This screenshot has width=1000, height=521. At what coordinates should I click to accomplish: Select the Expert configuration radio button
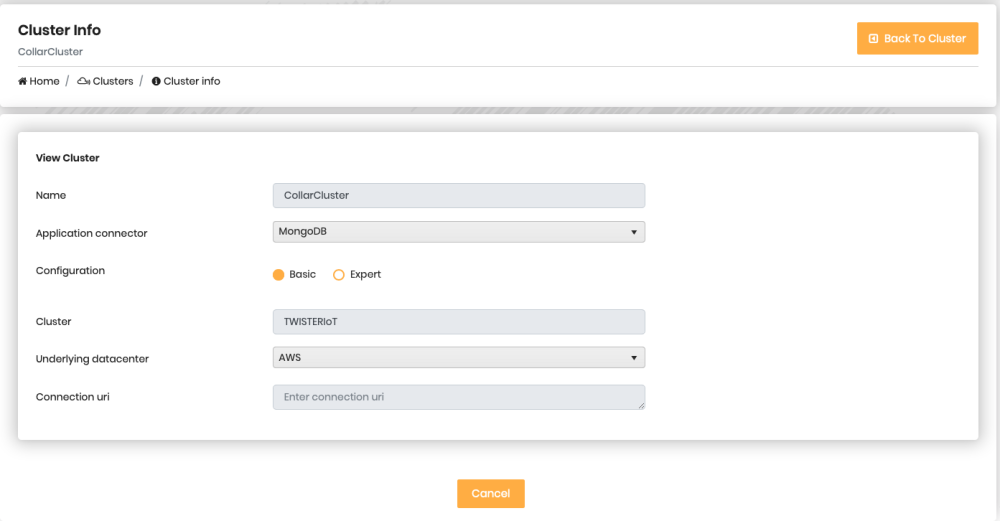click(x=339, y=275)
